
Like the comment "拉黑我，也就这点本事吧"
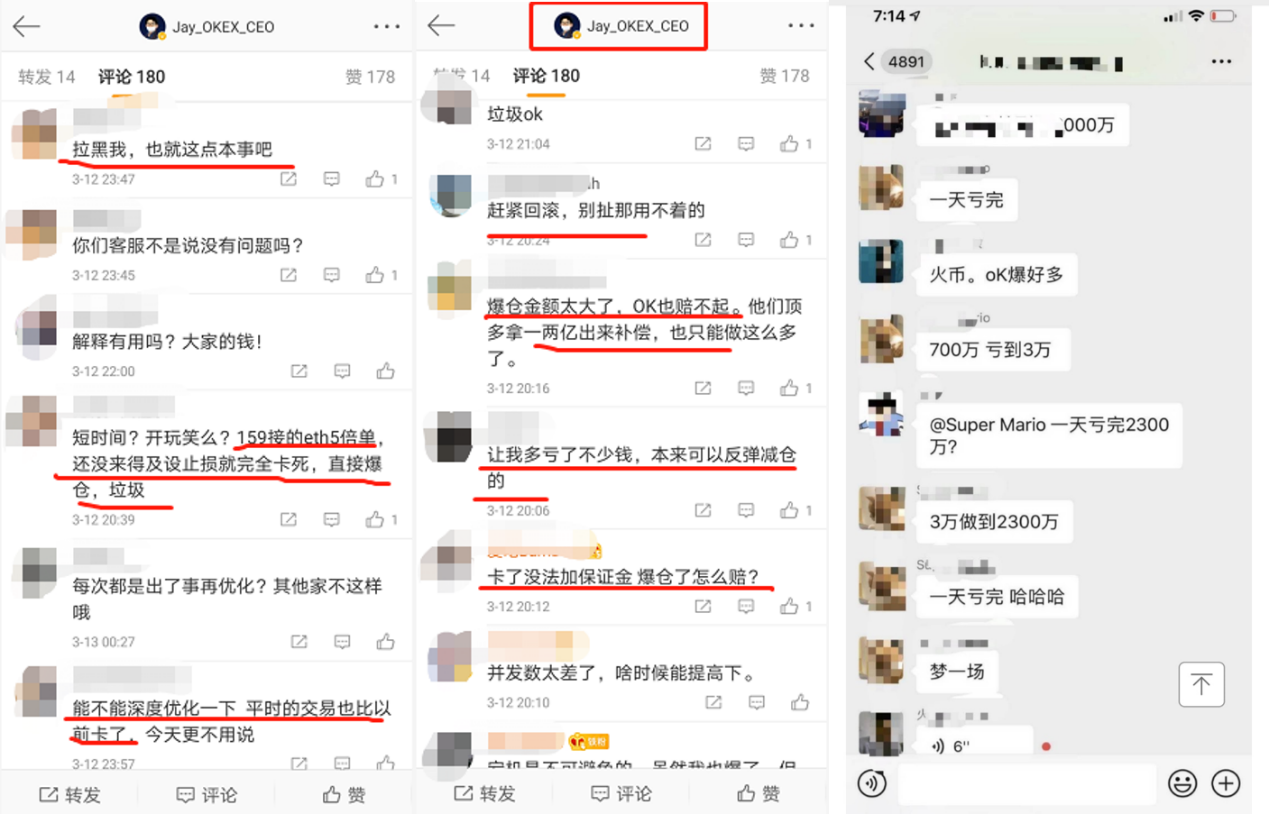(375, 179)
